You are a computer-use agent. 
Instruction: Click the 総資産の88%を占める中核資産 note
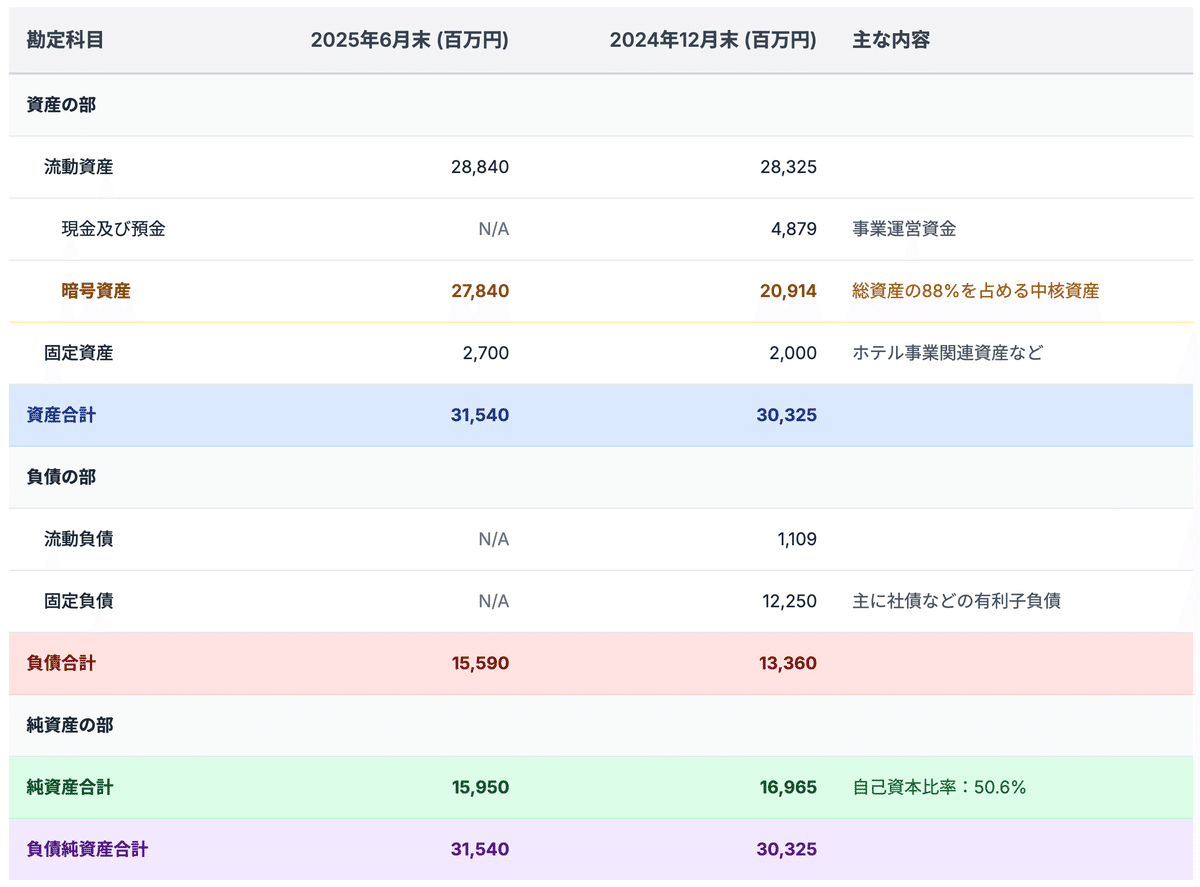pyautogui.click(x=975, y=291)
